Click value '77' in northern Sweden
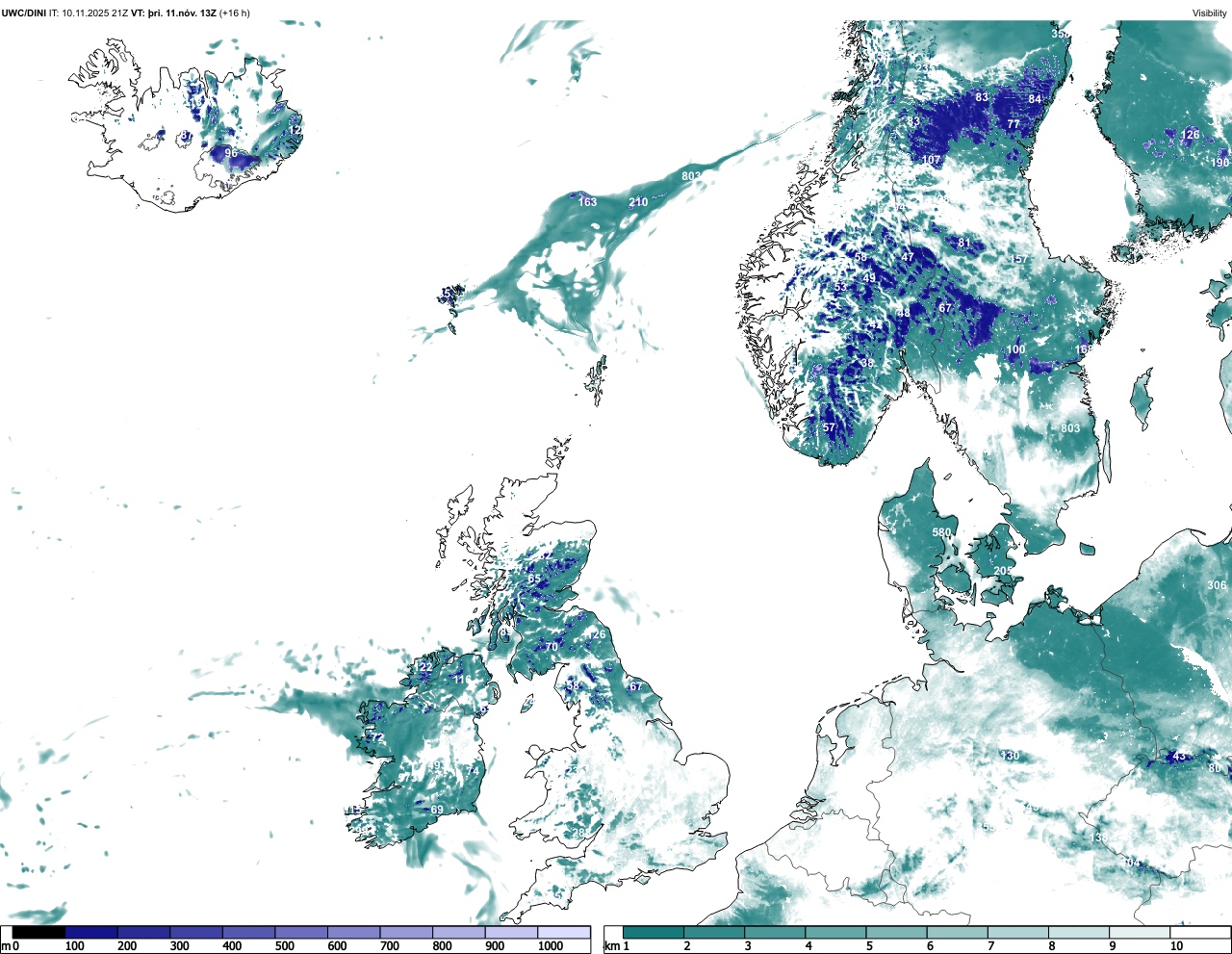Image resolution: width=1232 pixels, height=954 pixels. pyautogui.click(x=1013, y=124)
